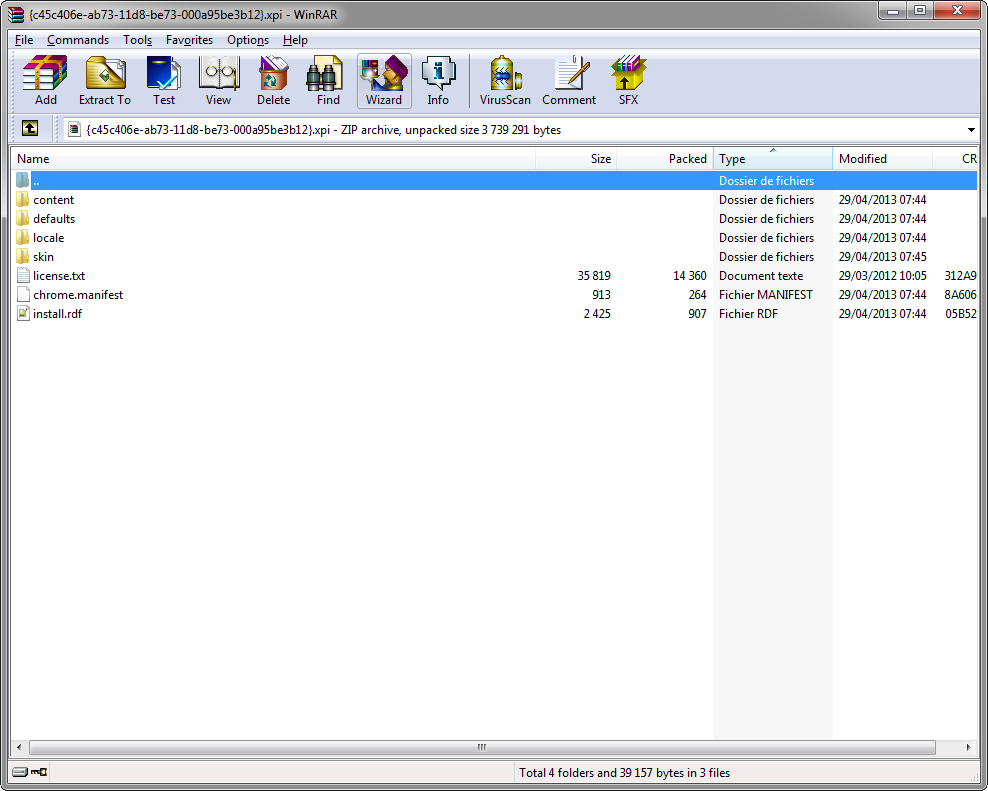Image resolution: width=988 pixels, height=791 pixels.
Task: Sort by Packed column header
Action: [665, 159]
